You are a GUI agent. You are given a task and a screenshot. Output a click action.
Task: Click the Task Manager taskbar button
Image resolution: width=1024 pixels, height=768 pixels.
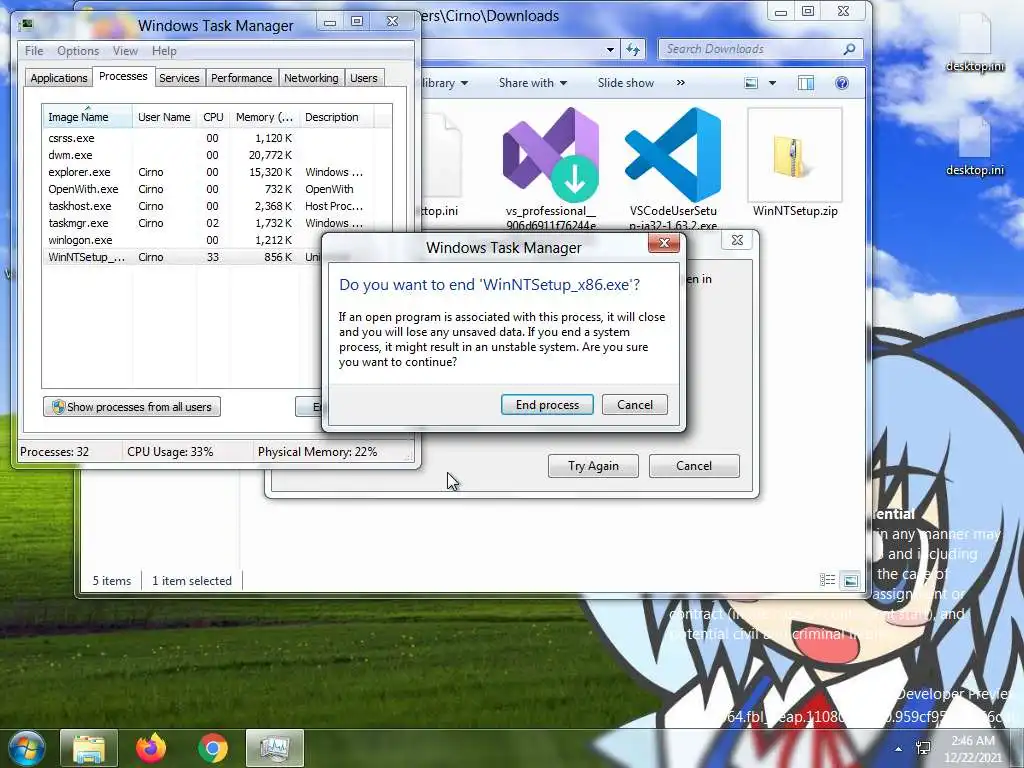click(275, 748)
